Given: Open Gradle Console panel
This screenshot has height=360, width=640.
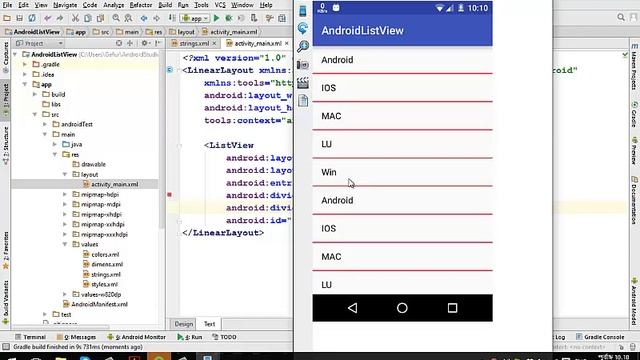Looking at the screenshot, I should point(600,337).
